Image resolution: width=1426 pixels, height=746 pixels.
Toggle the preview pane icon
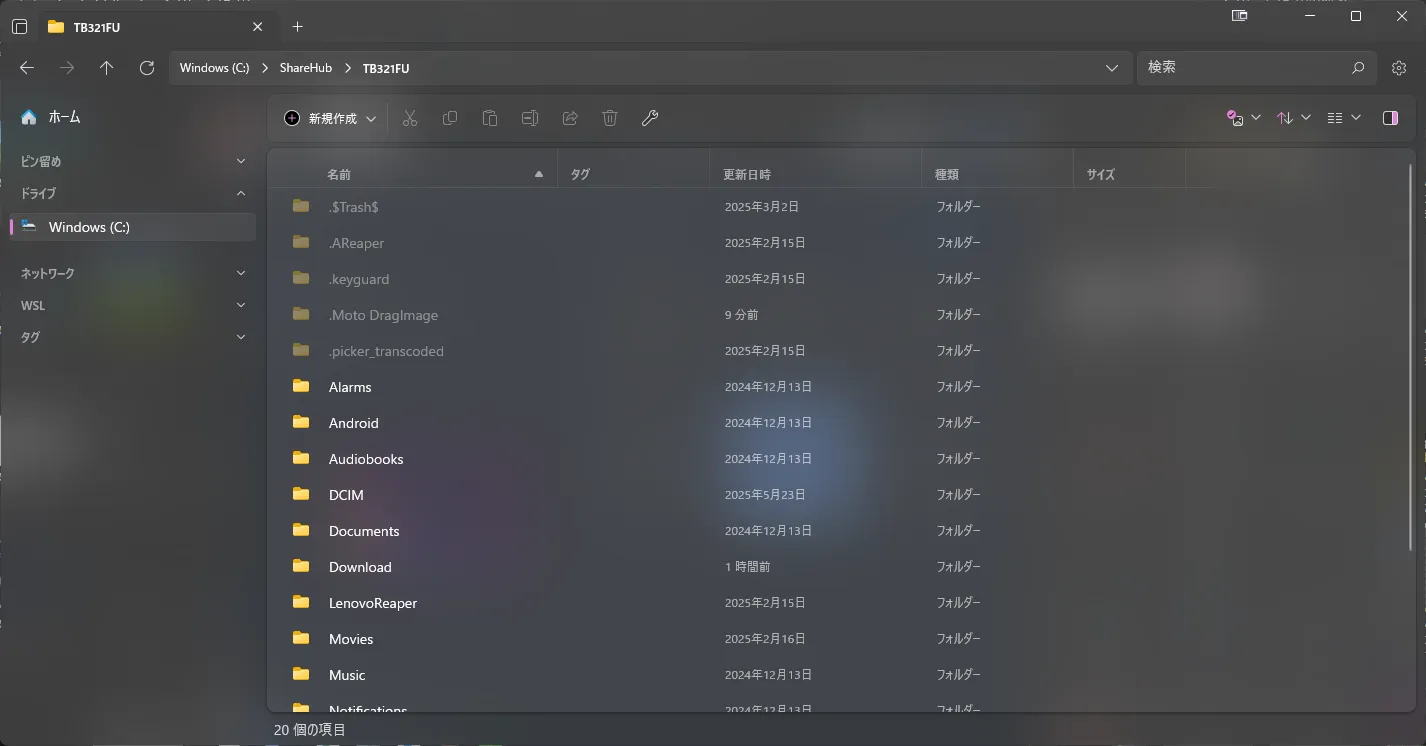pos(1390,118)
